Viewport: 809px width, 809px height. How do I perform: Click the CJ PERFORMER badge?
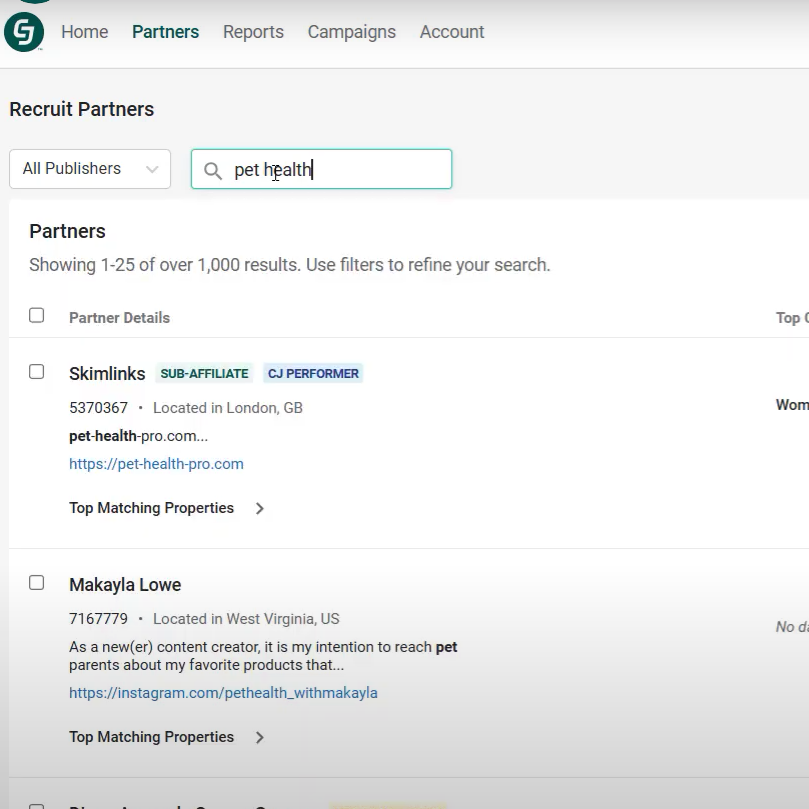[x=312, y=374]
